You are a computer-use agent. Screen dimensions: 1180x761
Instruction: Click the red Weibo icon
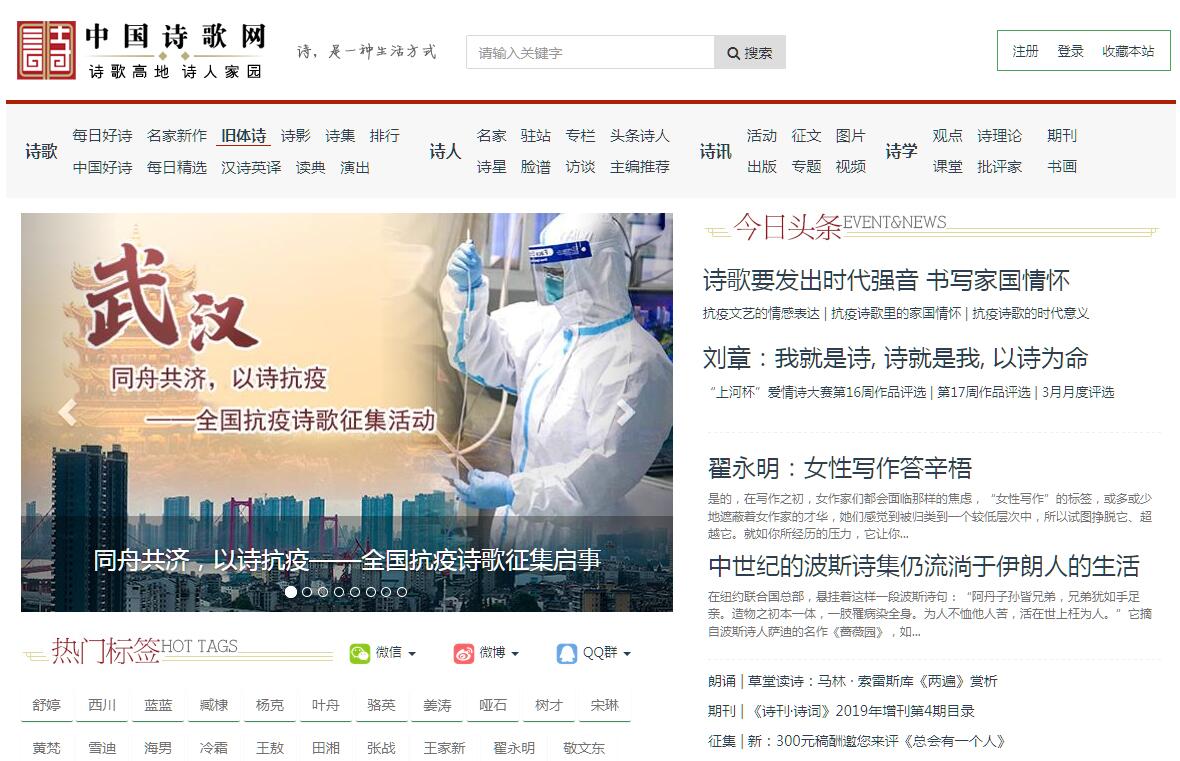click(x=464, y=653)
